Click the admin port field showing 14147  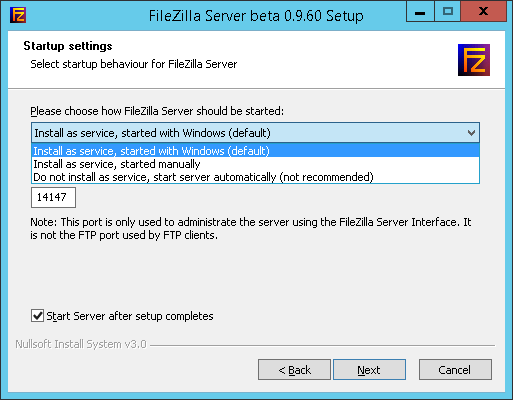pos(53,197)
